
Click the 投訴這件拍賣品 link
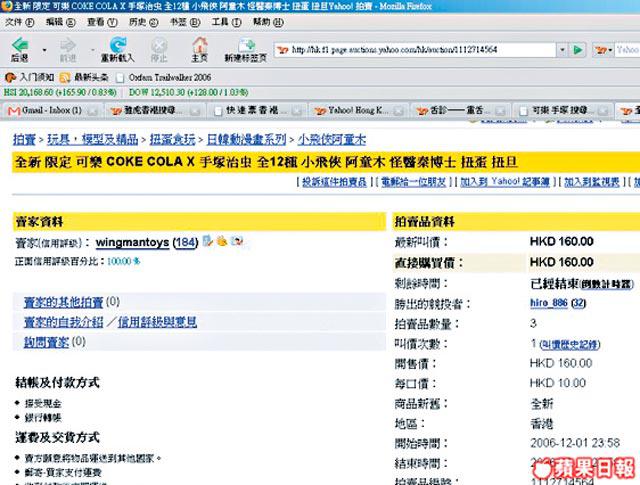(334, 182)
